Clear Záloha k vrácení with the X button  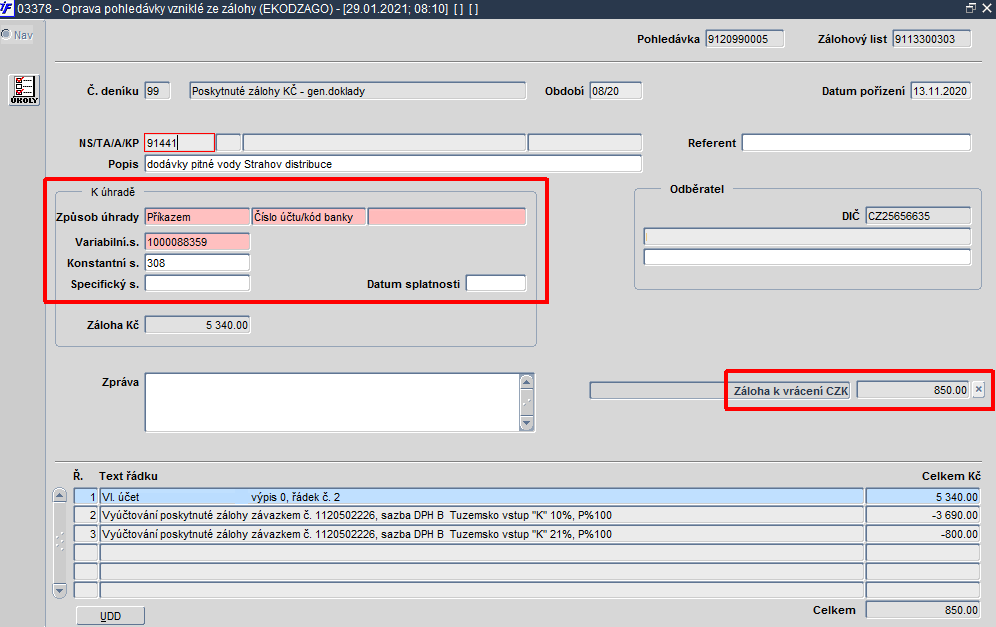[979, 389]
